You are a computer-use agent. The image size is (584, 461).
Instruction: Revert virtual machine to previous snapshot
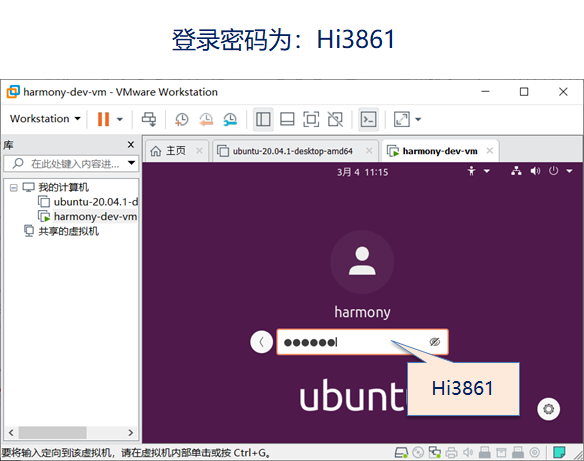pyautogui.click(x=206, y=119)
